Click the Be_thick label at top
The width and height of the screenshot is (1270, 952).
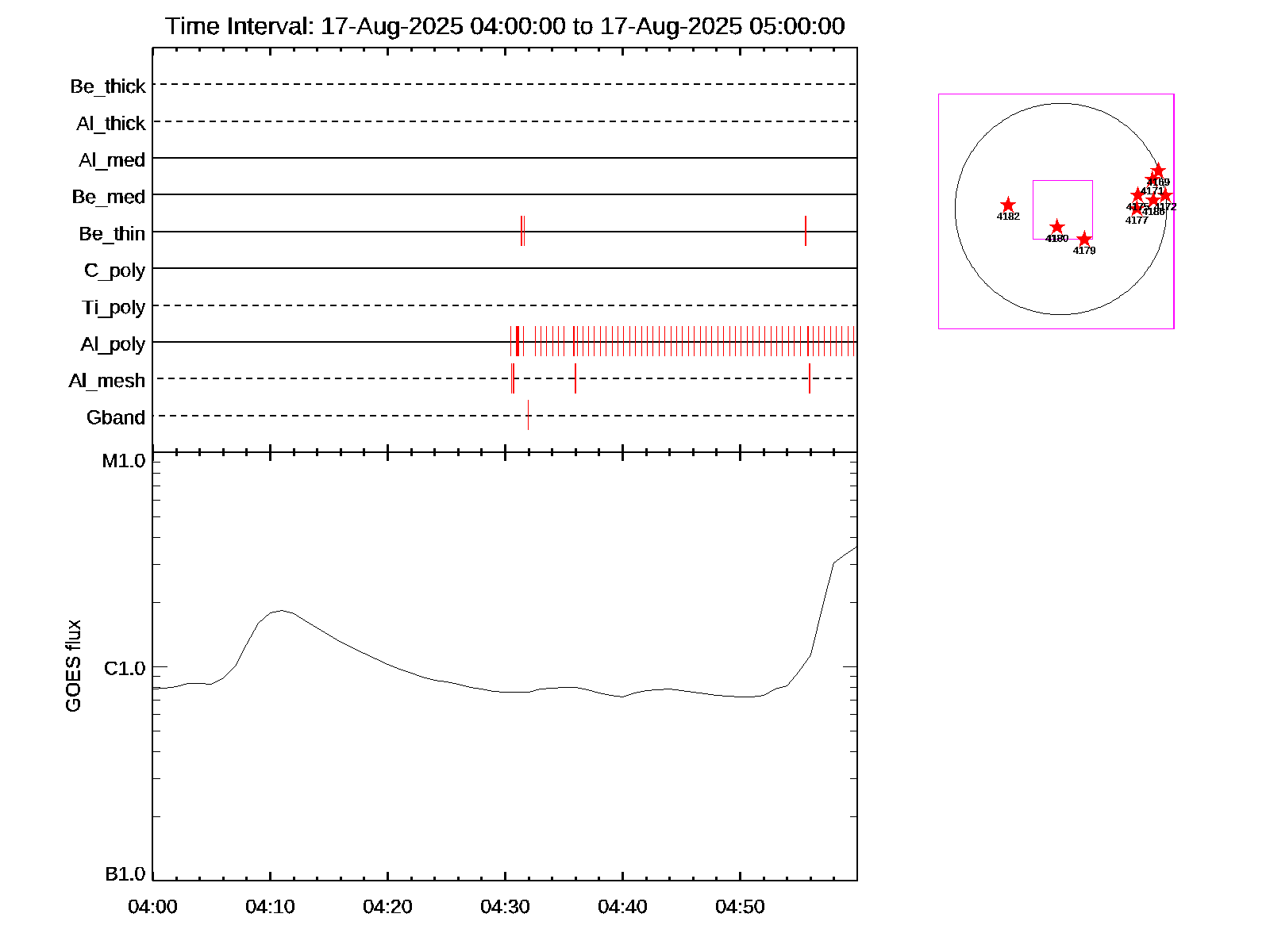tap(108, 86)
